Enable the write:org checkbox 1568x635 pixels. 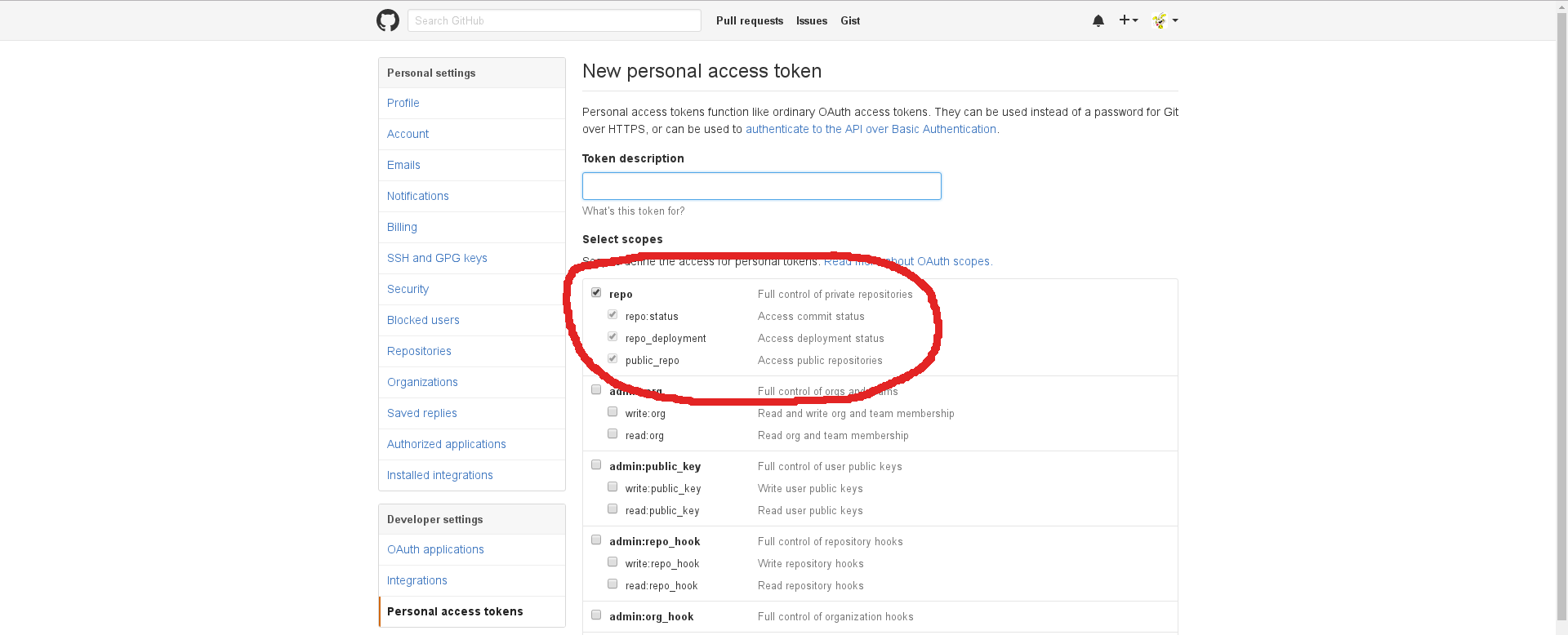(612, 411)
